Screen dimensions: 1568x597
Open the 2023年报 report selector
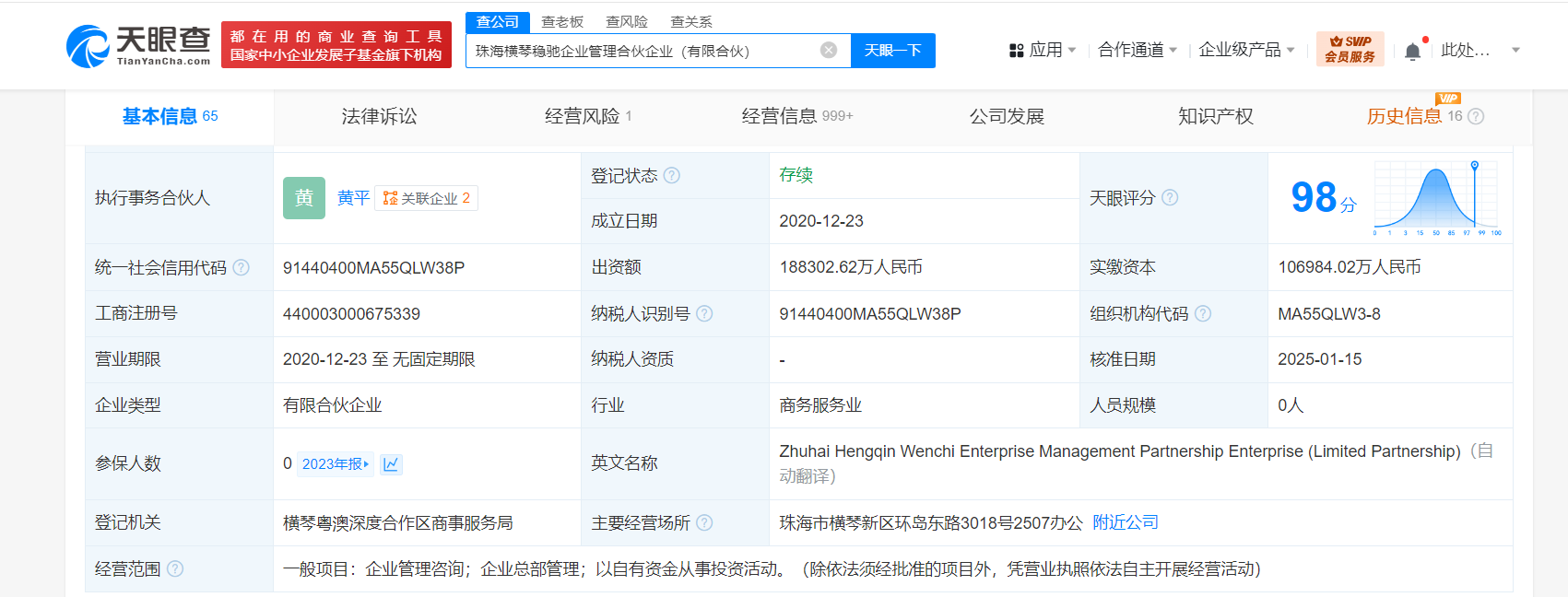pyautogui.click(x=336, y=464)
